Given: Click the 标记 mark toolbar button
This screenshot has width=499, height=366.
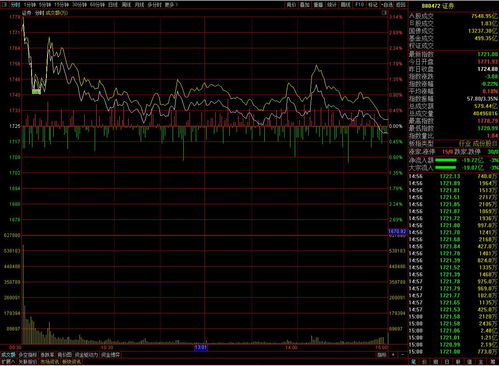Looking at the screenshot, I should 373,5.
